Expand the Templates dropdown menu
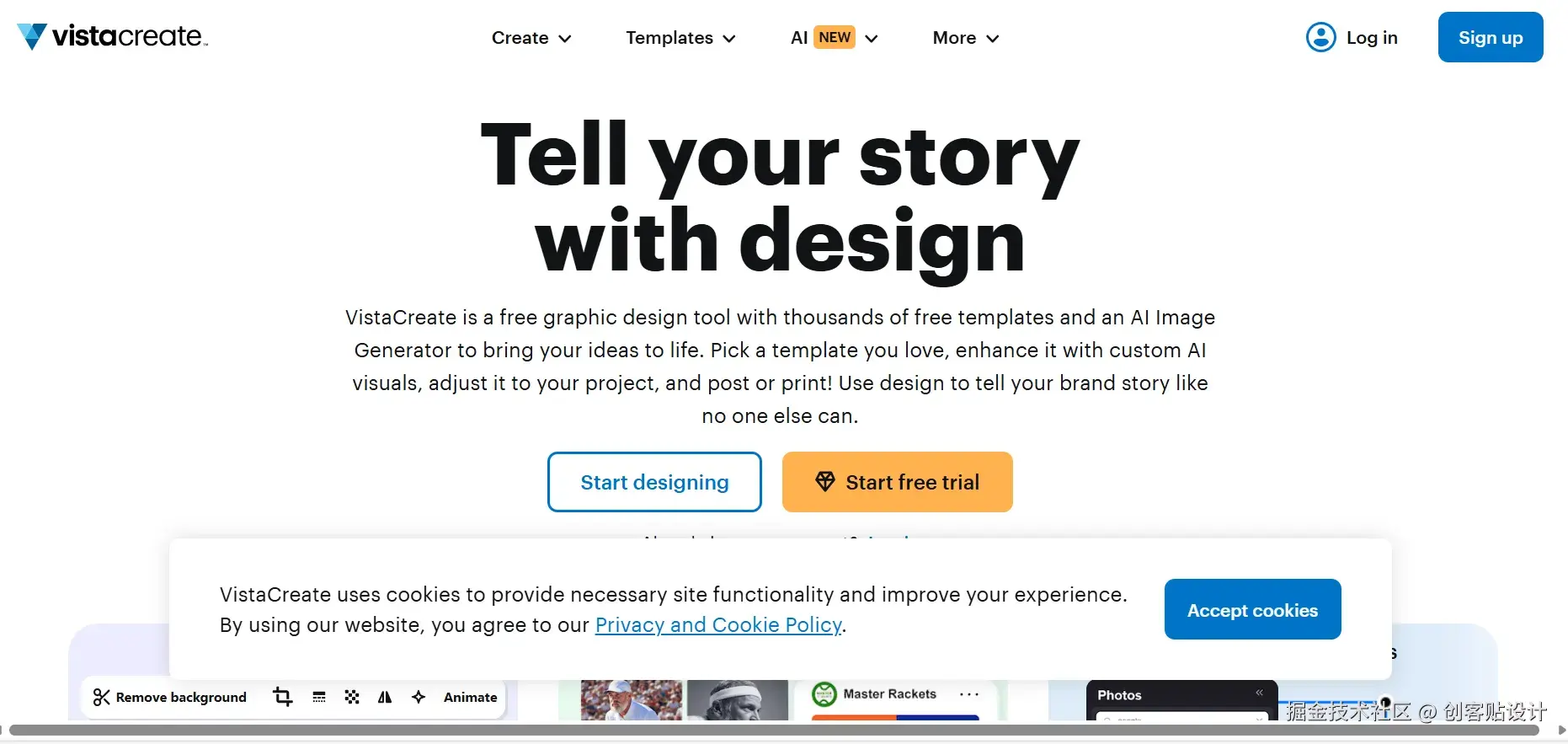This screenshot has width=1568, height=744. pyautogui.click(x=680, y=38)
